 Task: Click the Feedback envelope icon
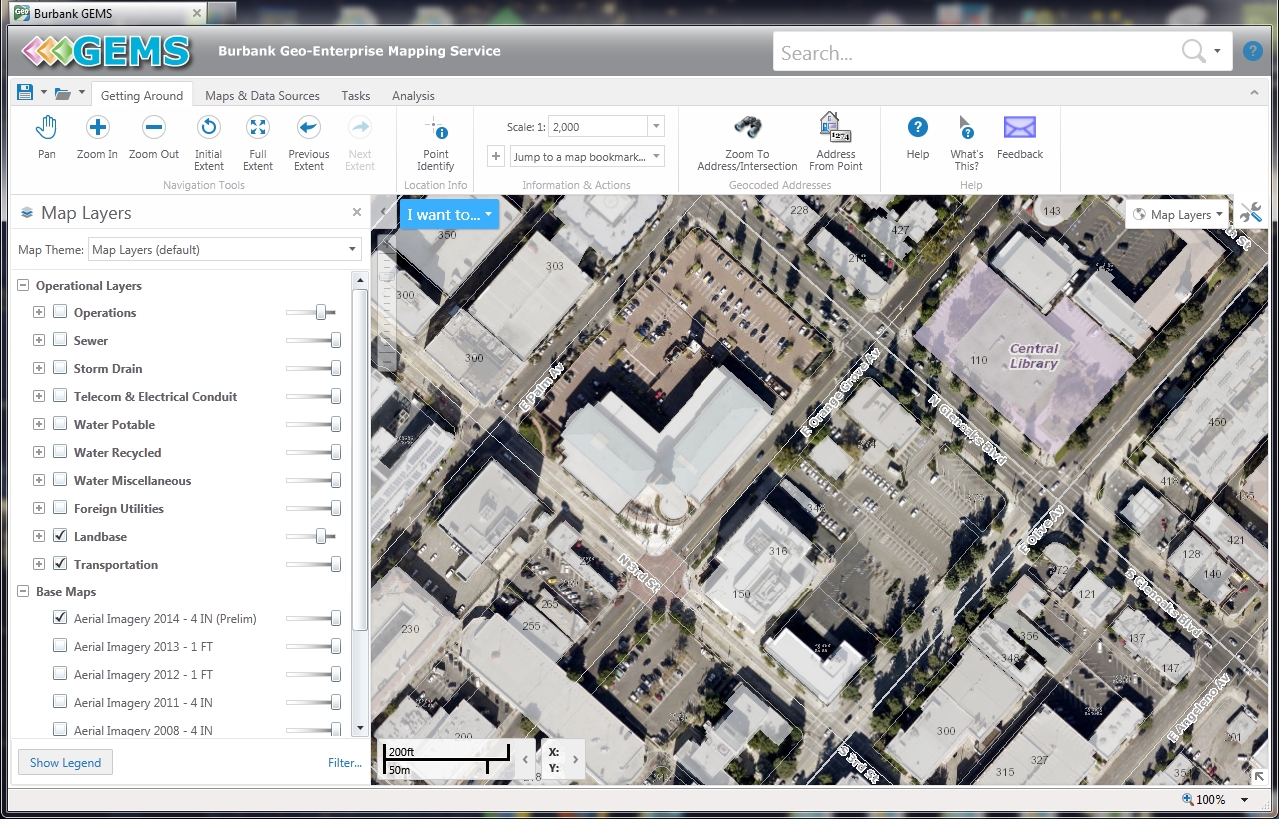1019,137
